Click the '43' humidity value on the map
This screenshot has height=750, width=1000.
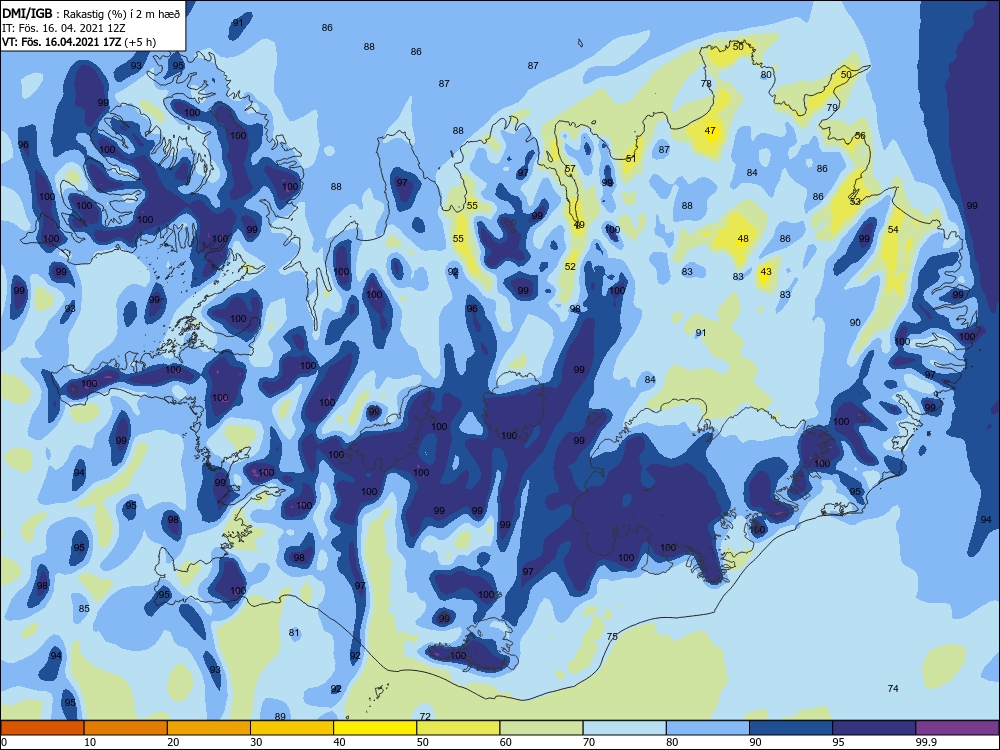click(x=766, y=272)
